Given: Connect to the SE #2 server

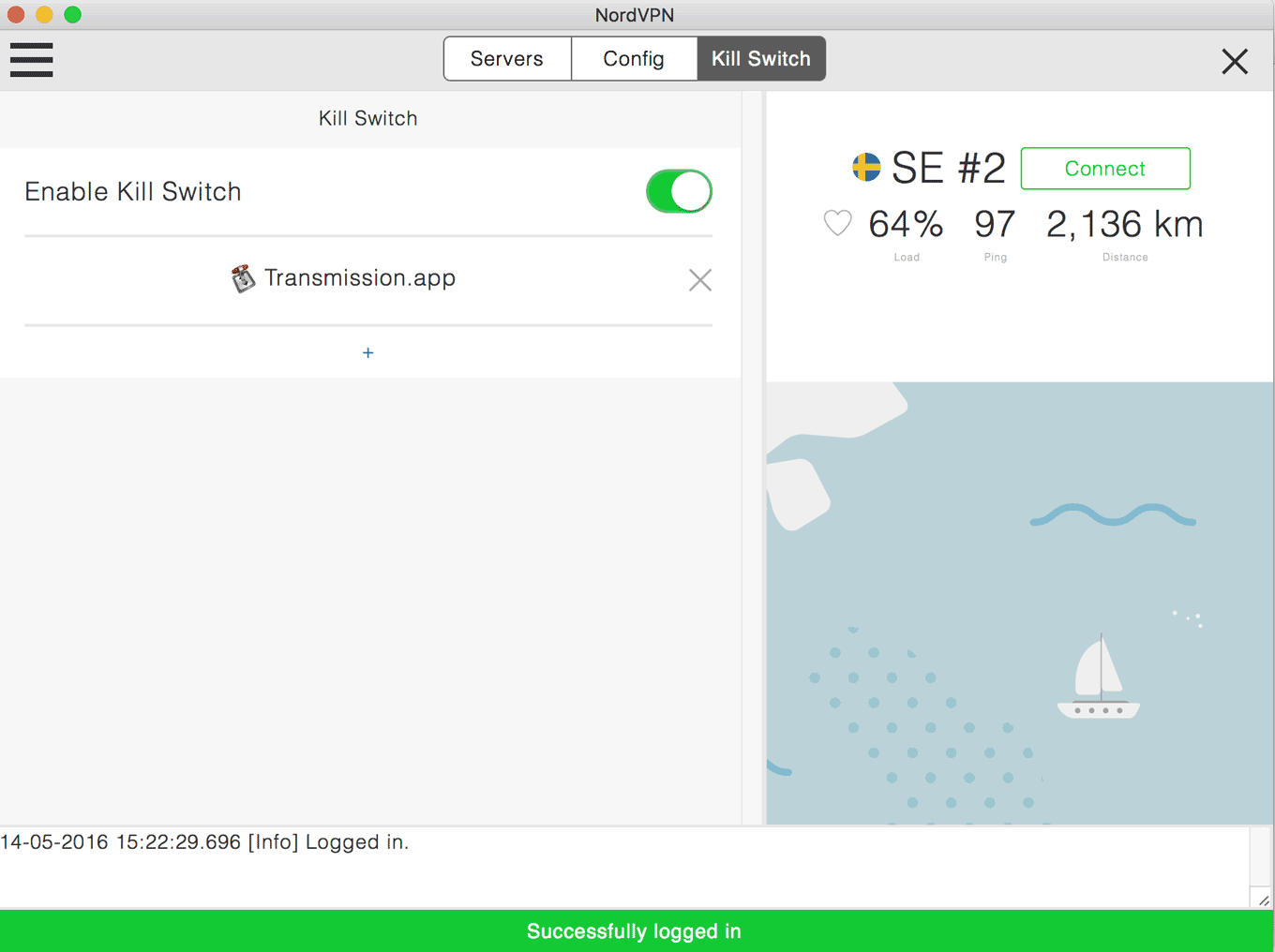Looking at the screenshot, I should point(1105,169).
